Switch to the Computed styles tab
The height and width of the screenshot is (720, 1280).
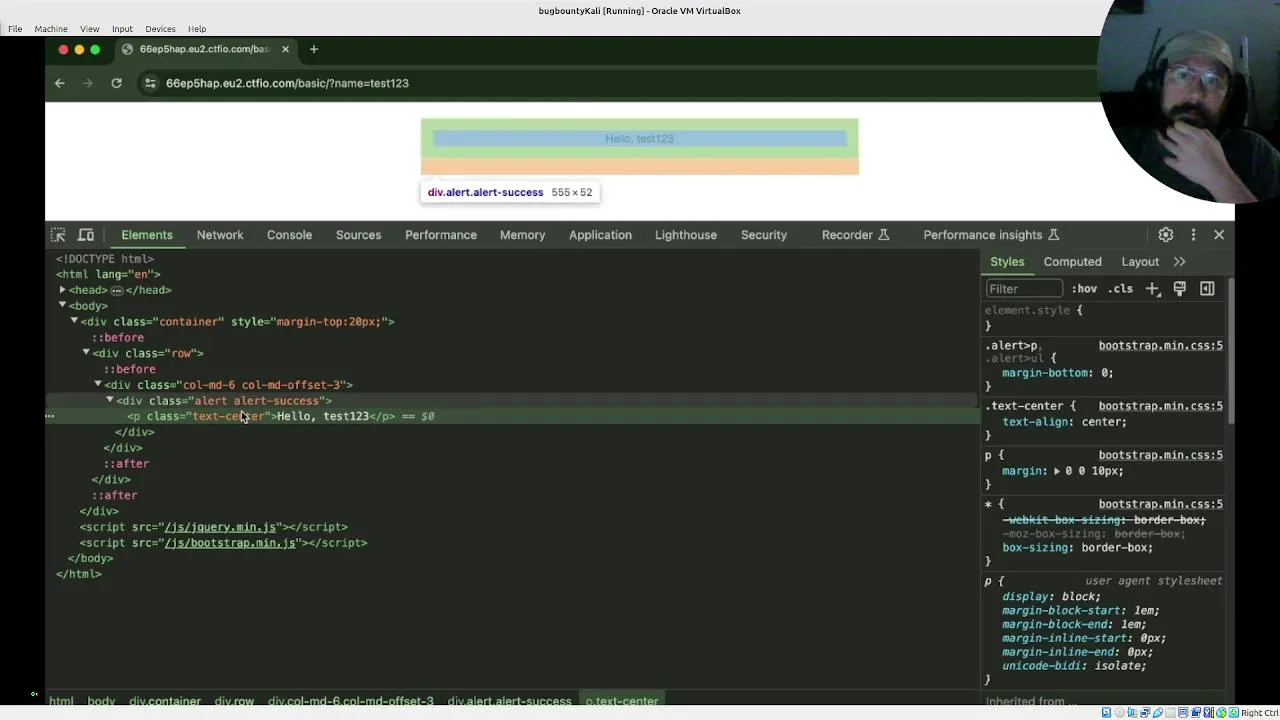(1072, 262)
